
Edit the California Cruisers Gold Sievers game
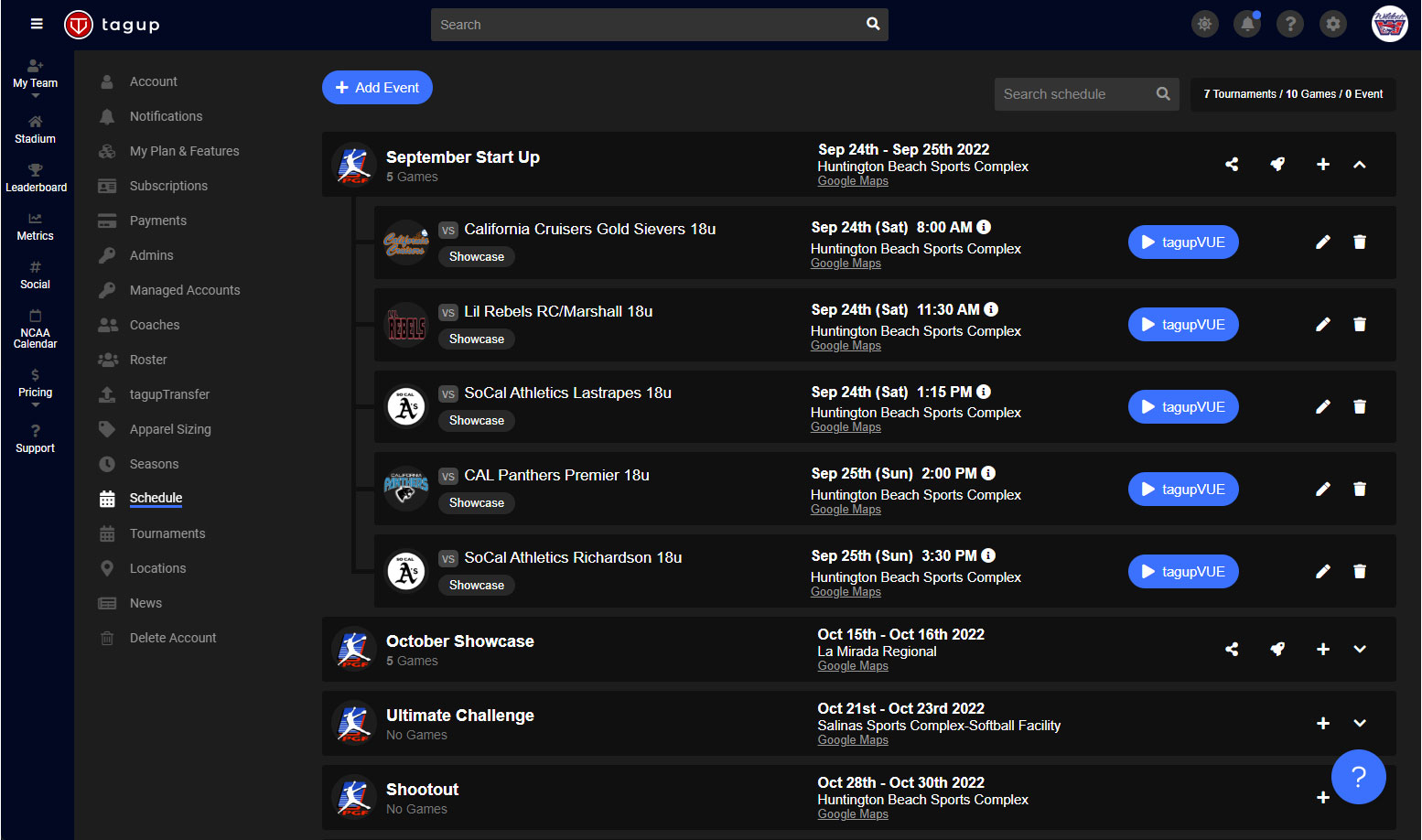[1322, 242]
